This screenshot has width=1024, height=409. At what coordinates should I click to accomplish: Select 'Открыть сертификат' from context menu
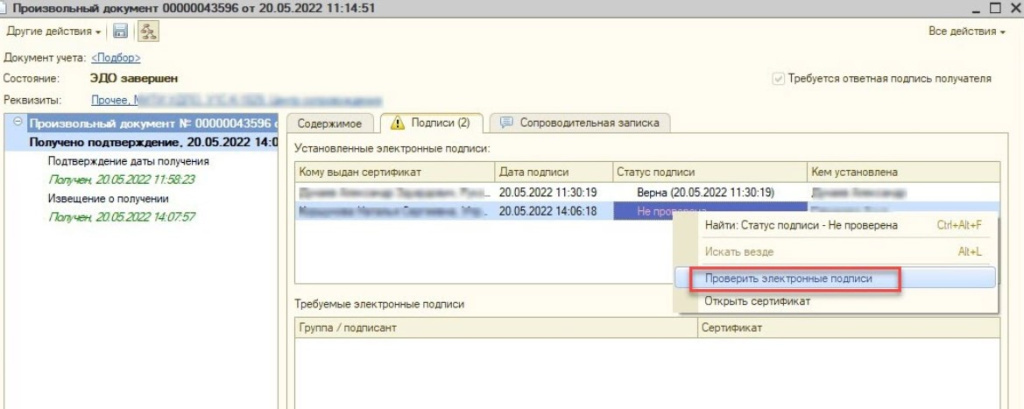(757, 301)
